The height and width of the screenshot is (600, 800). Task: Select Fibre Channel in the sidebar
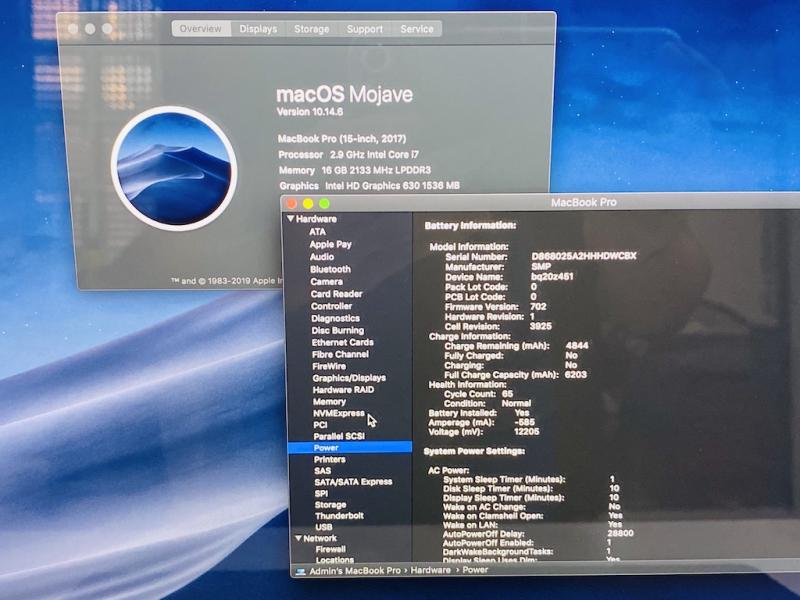click(x=340, y=354)
